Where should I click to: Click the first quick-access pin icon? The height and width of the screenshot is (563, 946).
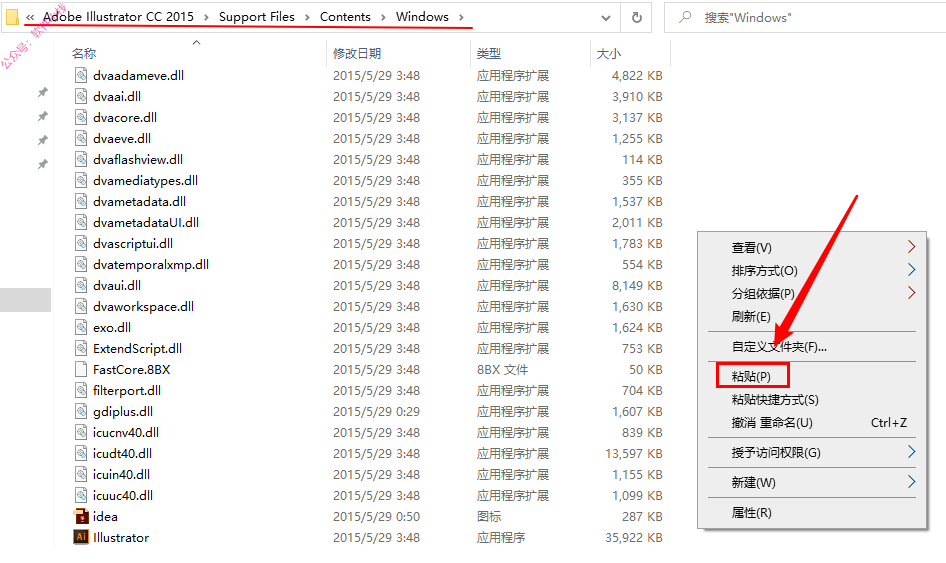42,92
